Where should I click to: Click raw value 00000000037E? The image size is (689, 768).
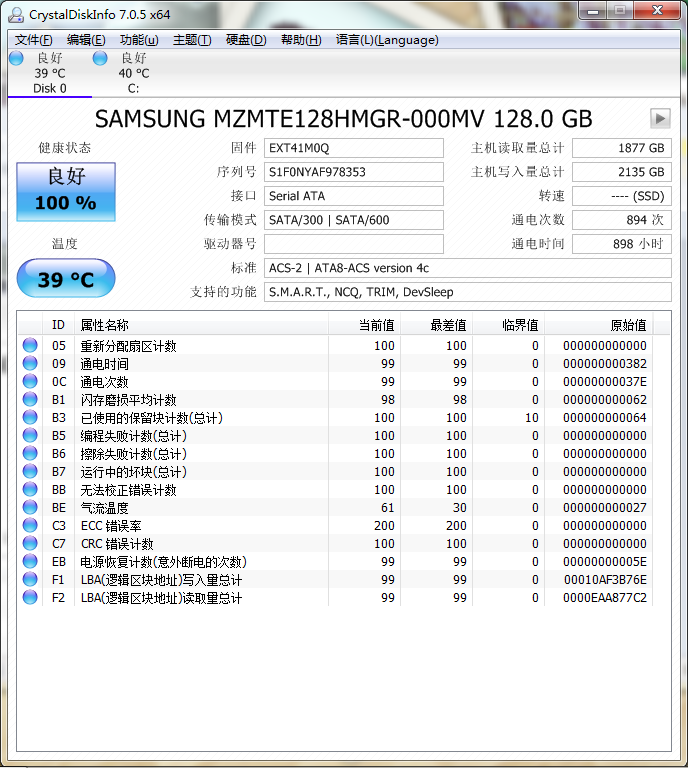tap(605, 382)
